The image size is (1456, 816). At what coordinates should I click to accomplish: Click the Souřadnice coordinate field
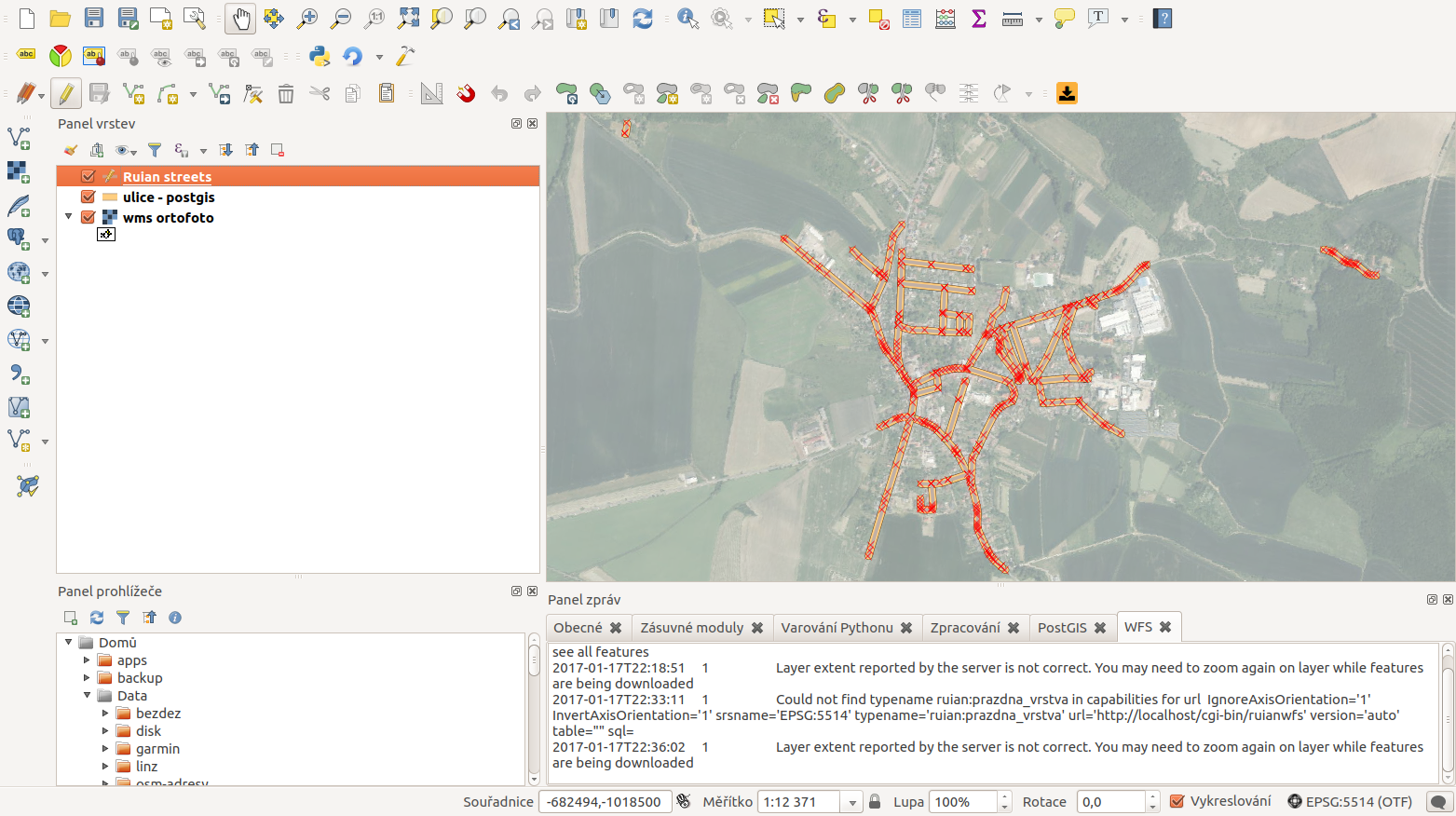tap(605, 801)
